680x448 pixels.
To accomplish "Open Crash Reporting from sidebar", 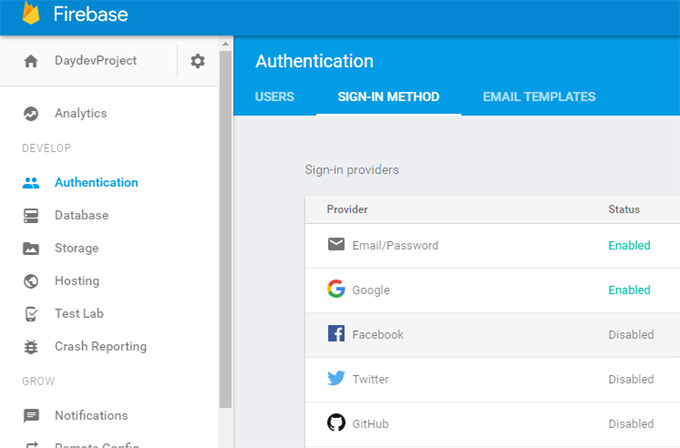I will click(x=101, y=346).
